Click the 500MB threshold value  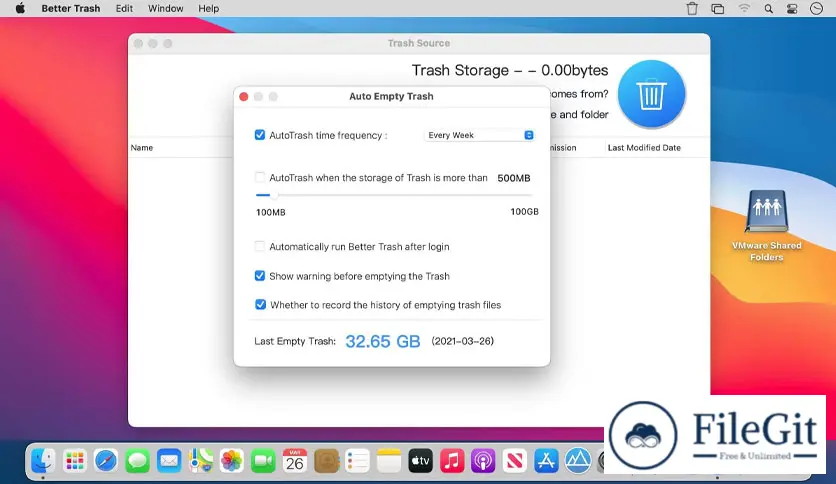pos(514,178)
